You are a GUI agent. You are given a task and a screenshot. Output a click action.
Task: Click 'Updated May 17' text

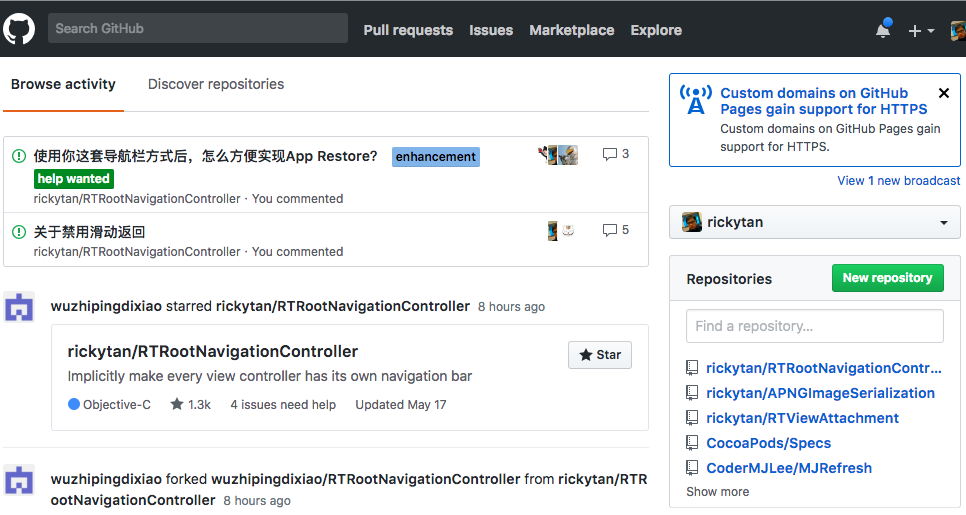point(400,405)
